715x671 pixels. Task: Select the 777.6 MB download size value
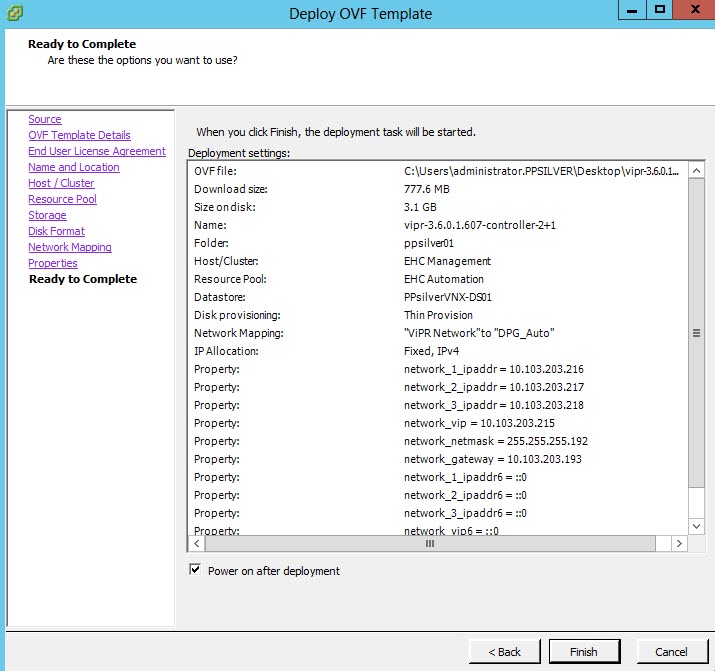click(x=427, y=189)
